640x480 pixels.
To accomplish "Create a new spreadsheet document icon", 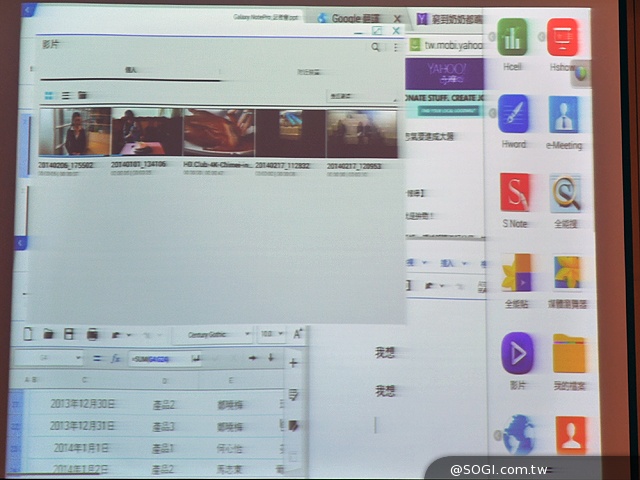I will click(x=27, y=334).
